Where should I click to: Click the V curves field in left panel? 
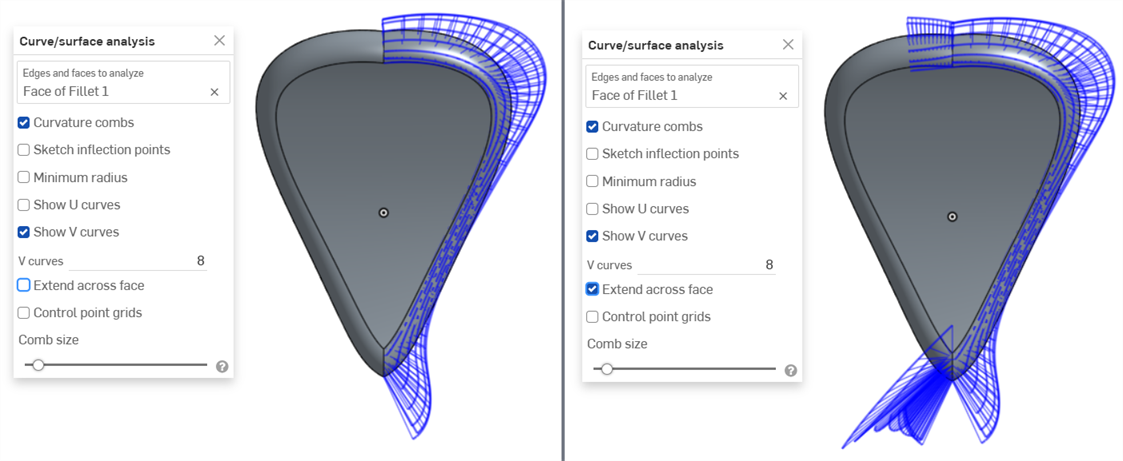(138, 261)
